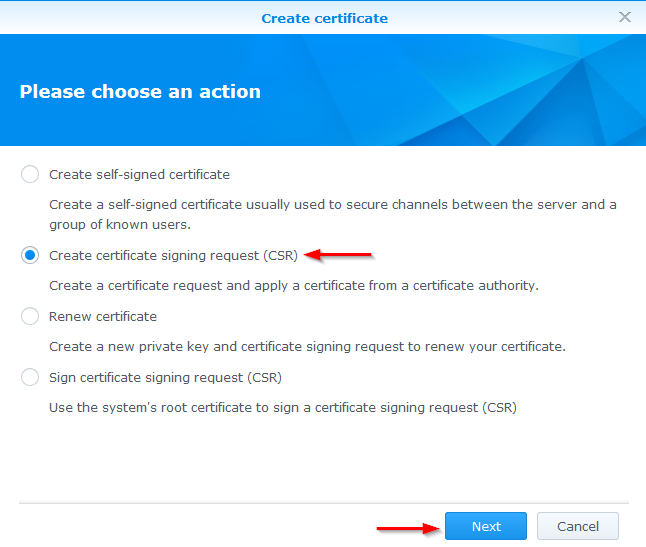Image resolution: width=646 pixels, height=547 pixels.
Task: Click the red arrow pointing at CSR option
Action: pos(338,255)
